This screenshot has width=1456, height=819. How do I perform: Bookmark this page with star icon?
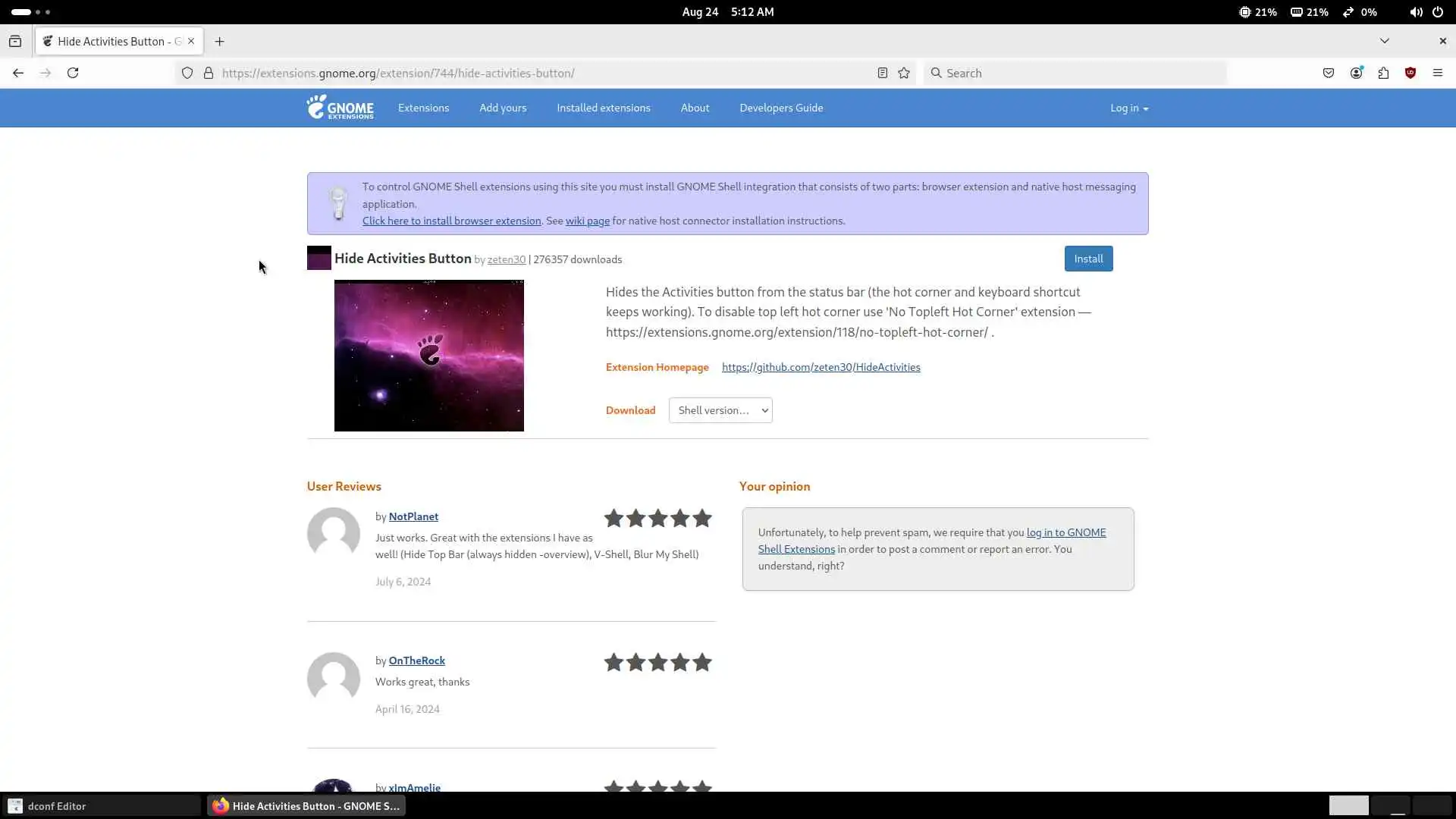click(x=904, y=73)
